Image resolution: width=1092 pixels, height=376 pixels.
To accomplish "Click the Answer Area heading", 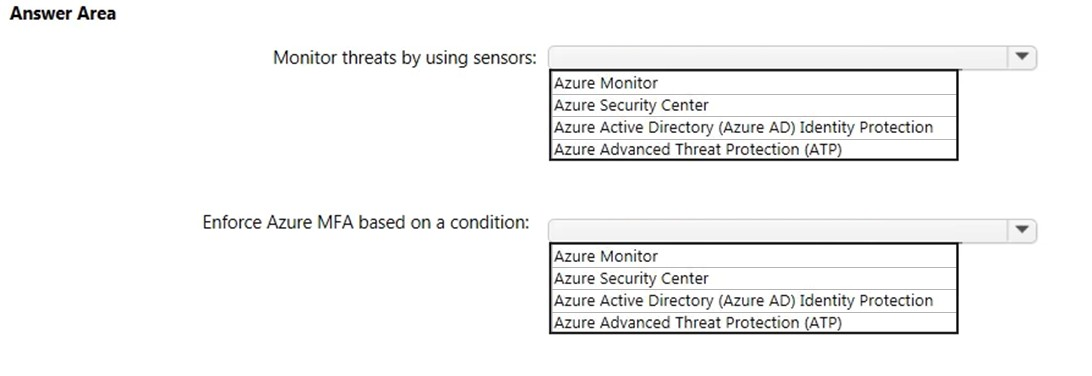I will point(63,13).
